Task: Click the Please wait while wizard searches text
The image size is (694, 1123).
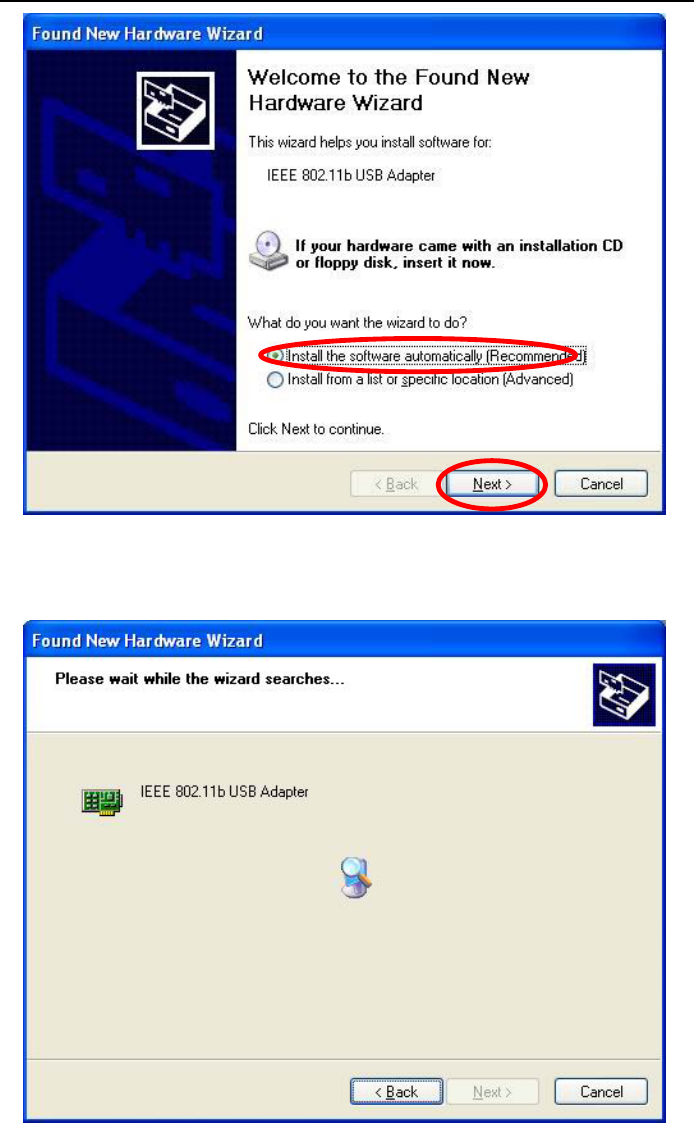Action: [200, 679]
